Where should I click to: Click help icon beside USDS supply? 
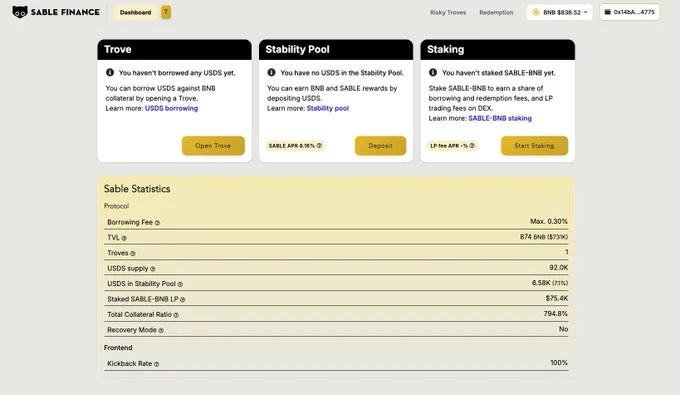(x=153, y=269)
